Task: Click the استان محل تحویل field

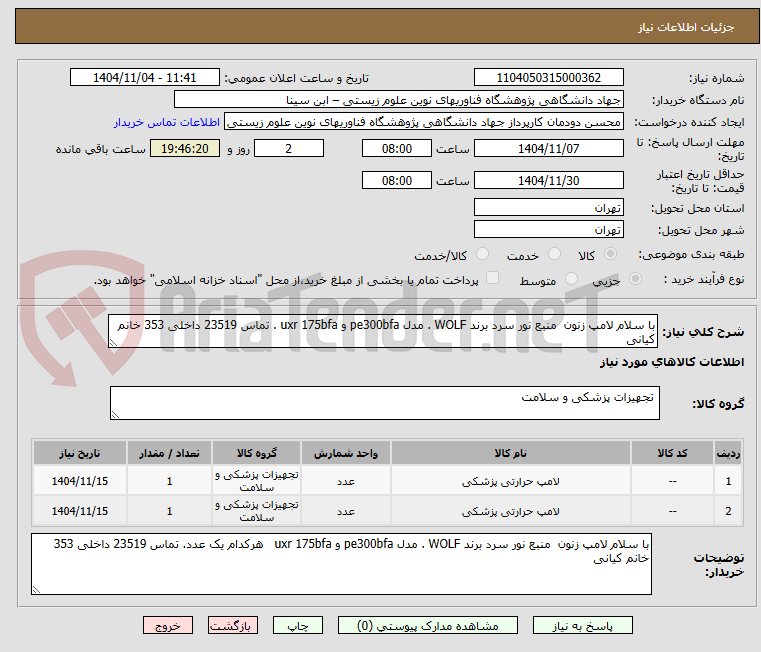Action: tap(548, 208)
